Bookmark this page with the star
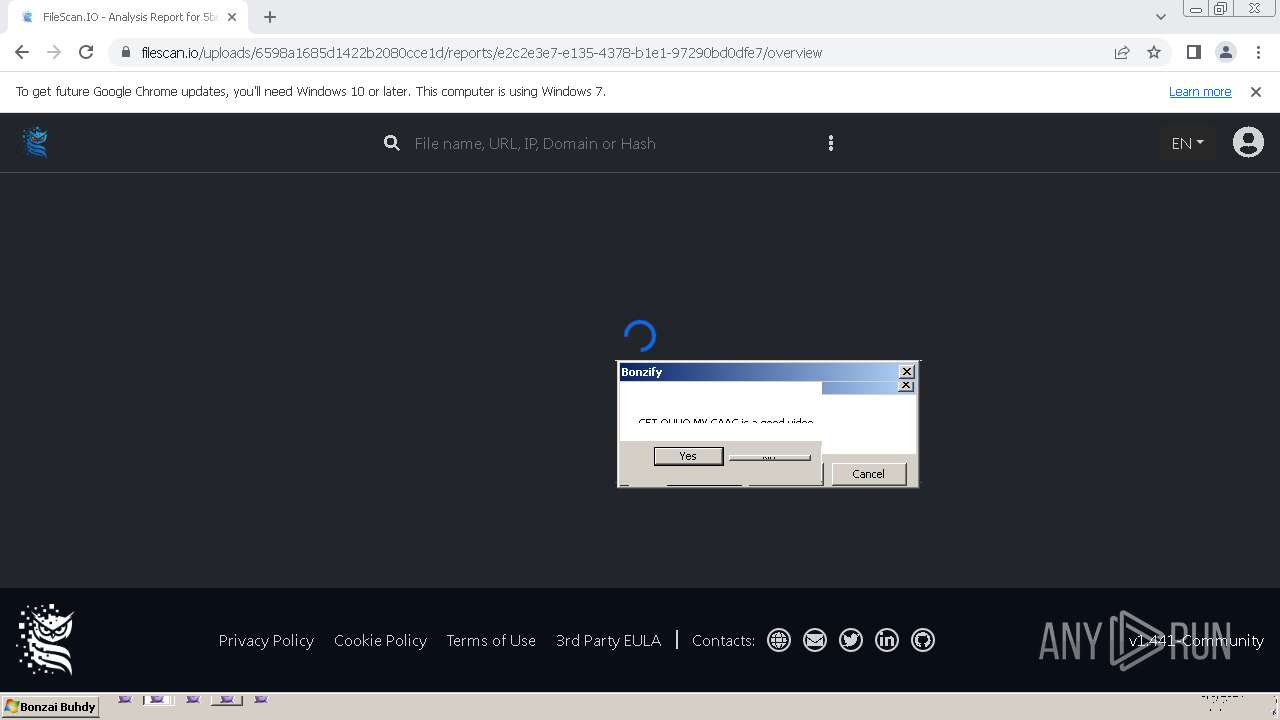The width and height of the screenshot is (1280, 720). point(1154,53)
